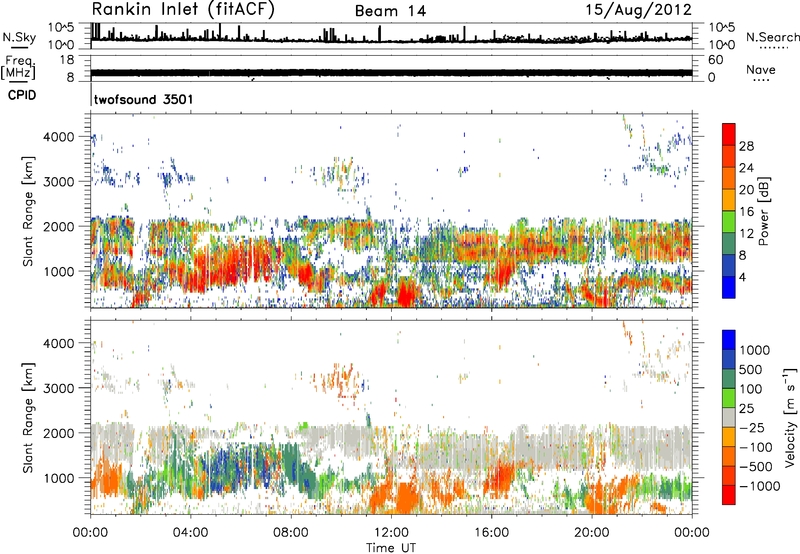Screen dimensions: 800x554
Task: Click the 'Slant Range [km]' label of the velocity panel
Action: (x=28, y=417)
